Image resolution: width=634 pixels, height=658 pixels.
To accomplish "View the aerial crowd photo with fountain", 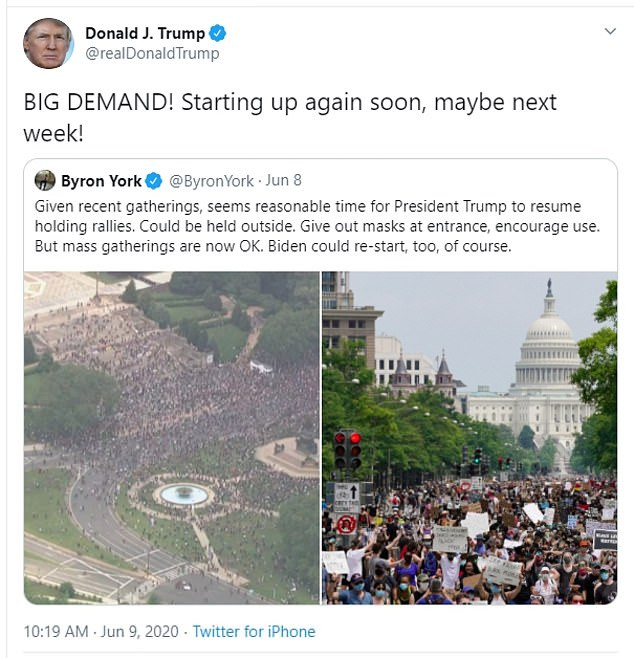I will (x=172, y=438).
